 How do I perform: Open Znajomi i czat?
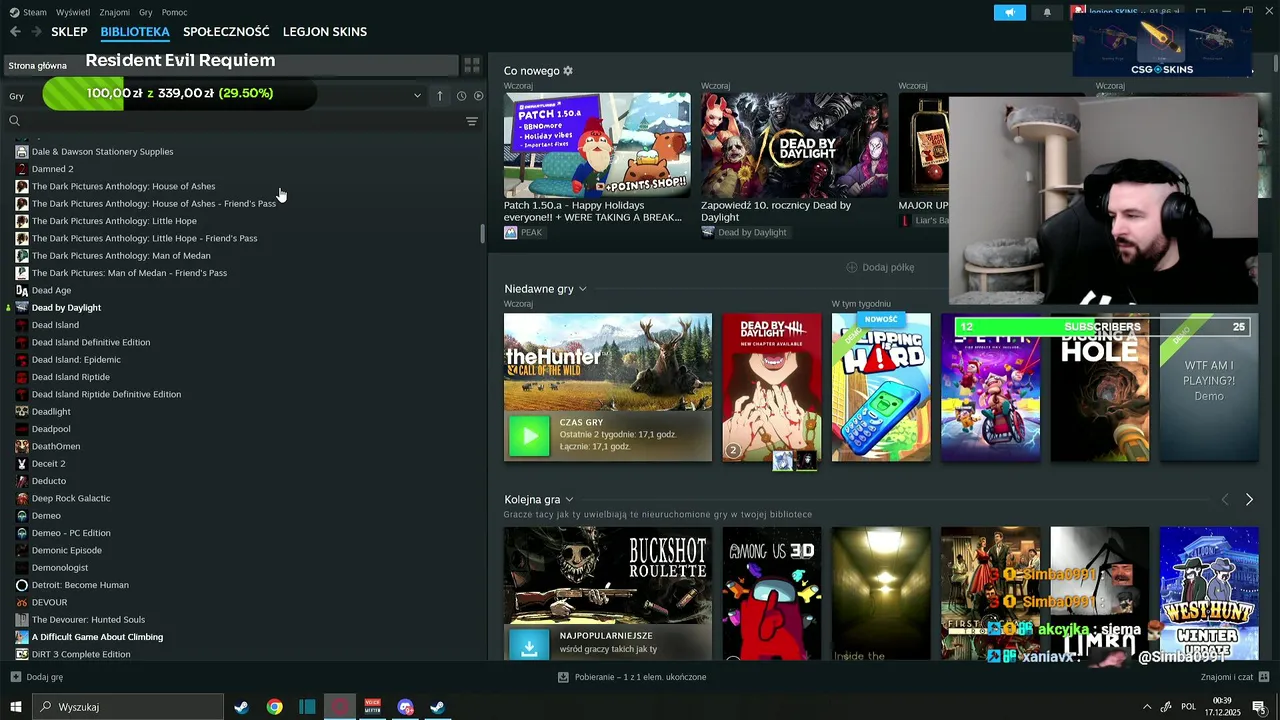tap(1227, 677)
